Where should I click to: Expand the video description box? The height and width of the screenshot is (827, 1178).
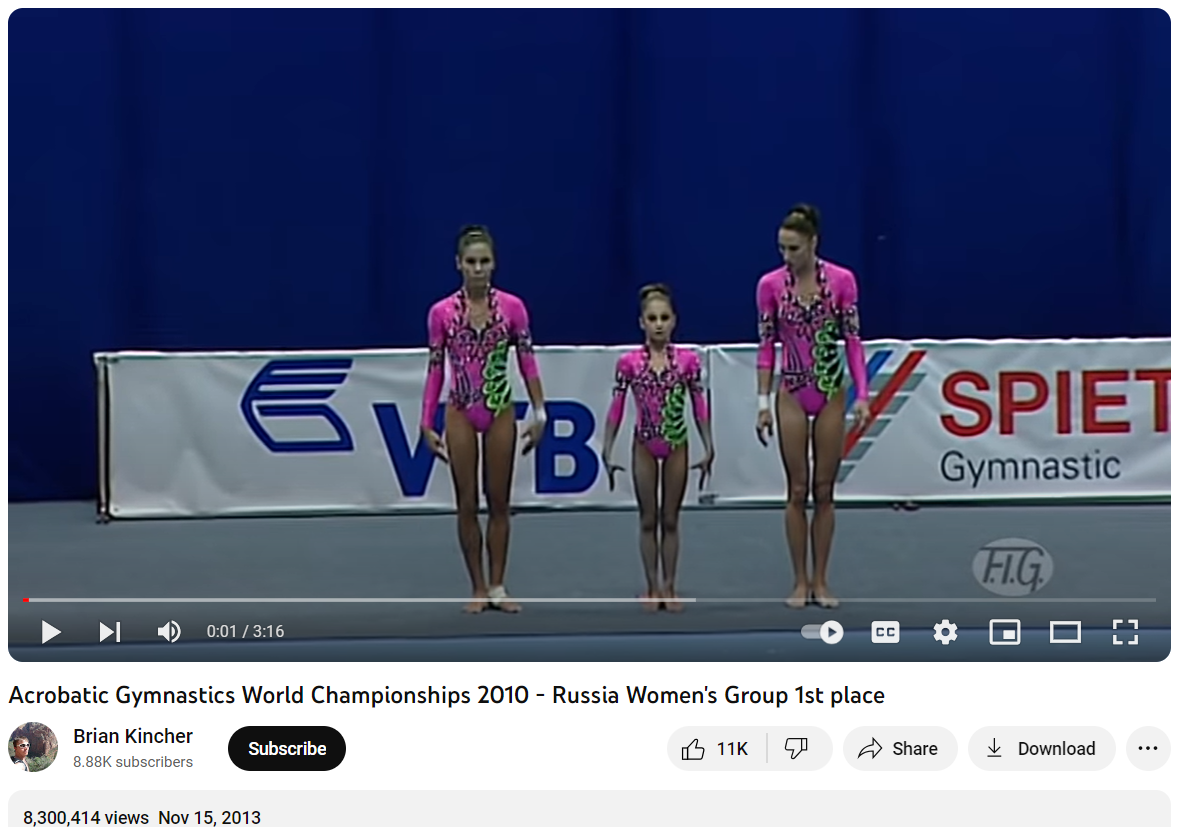[x=589, y=809]
